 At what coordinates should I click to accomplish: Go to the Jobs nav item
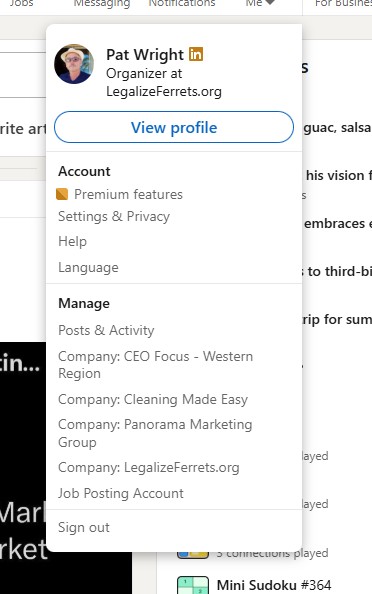click(x=22, y=4)
